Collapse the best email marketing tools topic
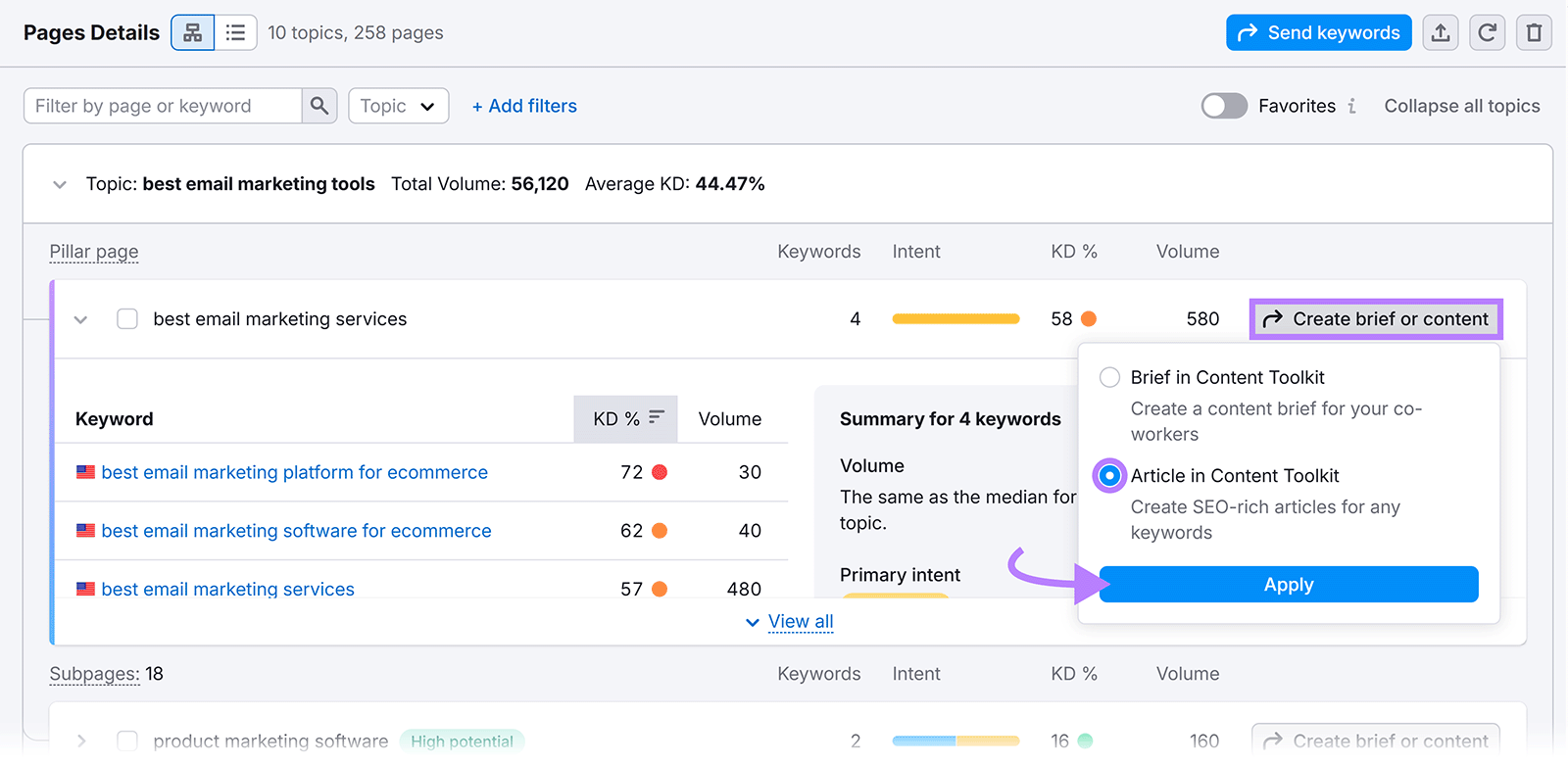 pyautogui.click(x=60, y=184)
